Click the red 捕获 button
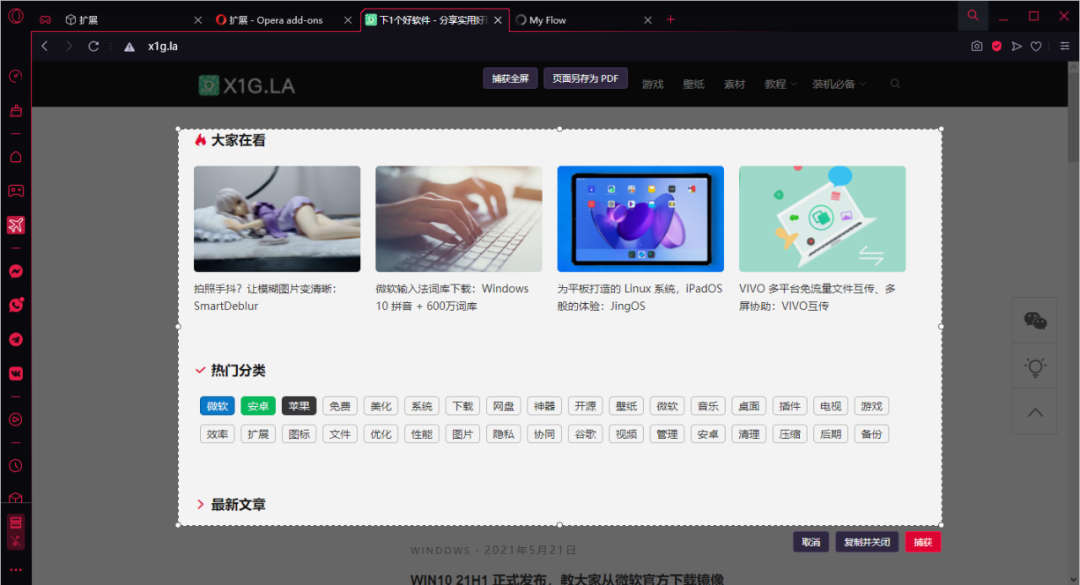 coord(922,542)
